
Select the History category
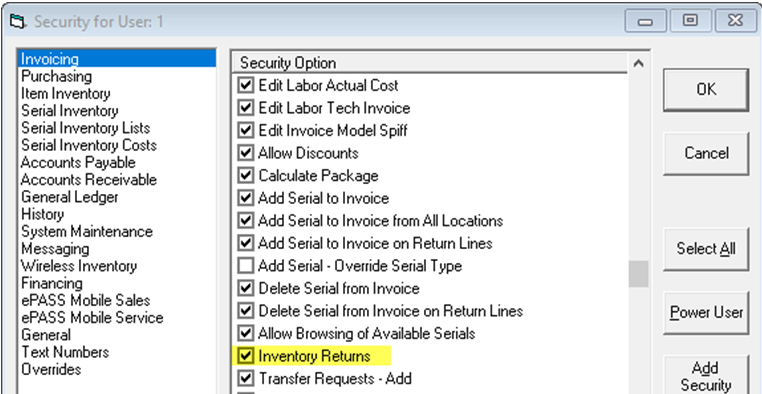point(117,214)
